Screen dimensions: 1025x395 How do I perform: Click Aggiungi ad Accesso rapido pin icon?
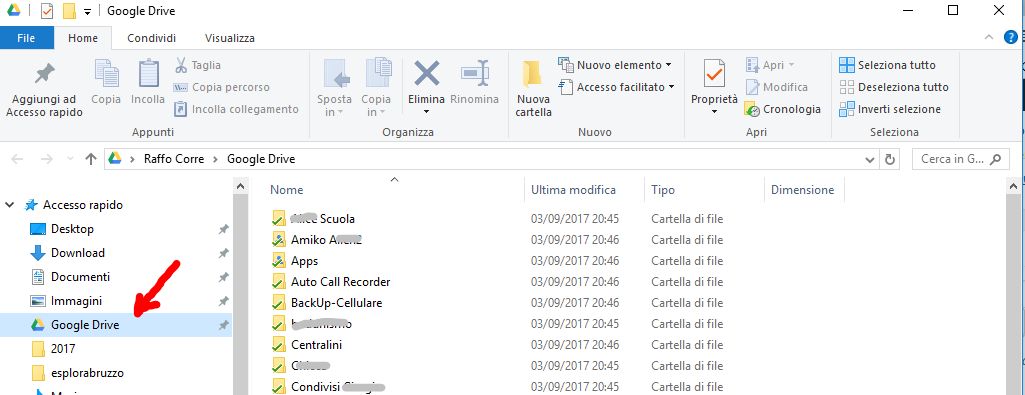44,74
